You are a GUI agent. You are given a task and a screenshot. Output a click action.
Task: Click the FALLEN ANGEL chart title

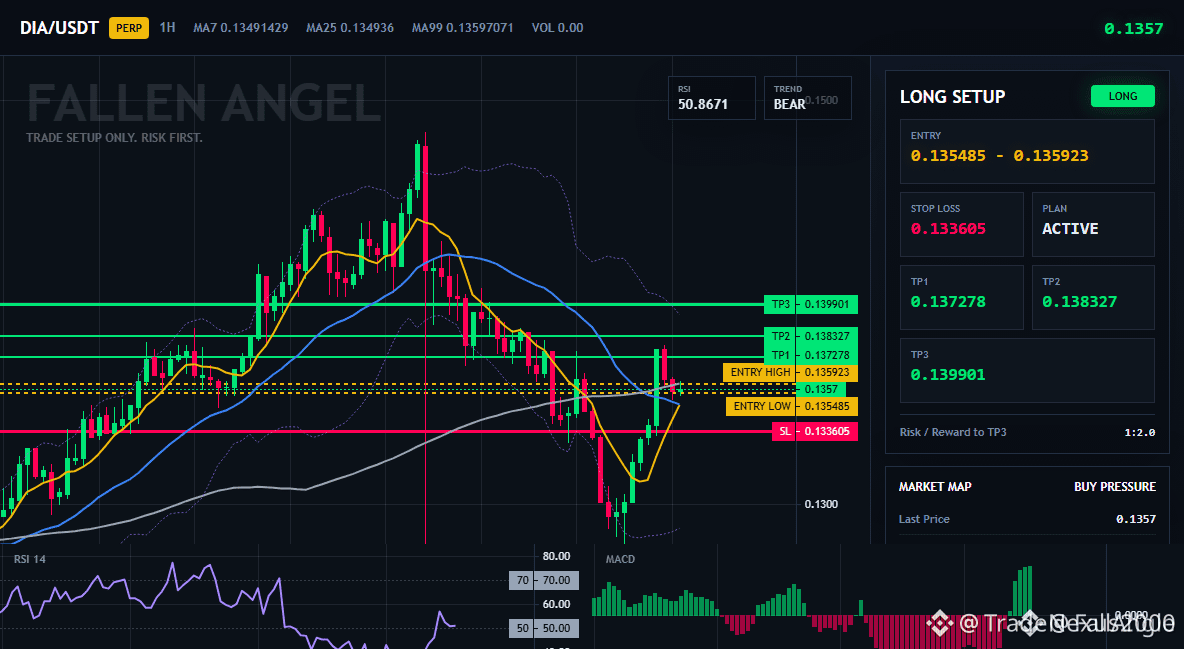pos(203,104)
